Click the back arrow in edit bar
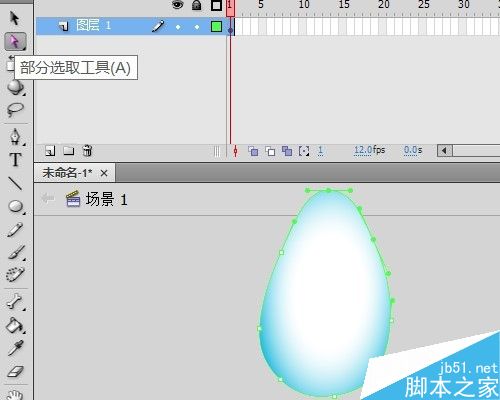The width and height of the screenshot is (500, 400). tap(48, 199)
